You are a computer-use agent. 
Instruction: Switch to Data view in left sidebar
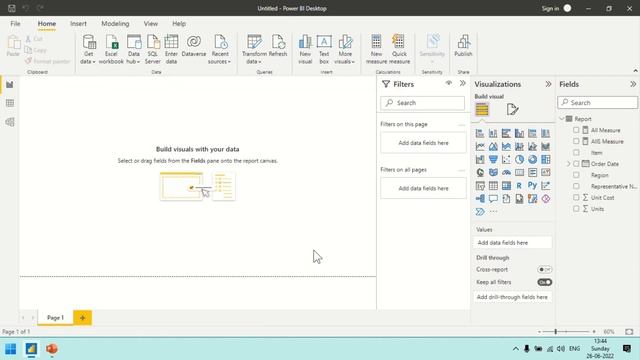coord(10,103)
